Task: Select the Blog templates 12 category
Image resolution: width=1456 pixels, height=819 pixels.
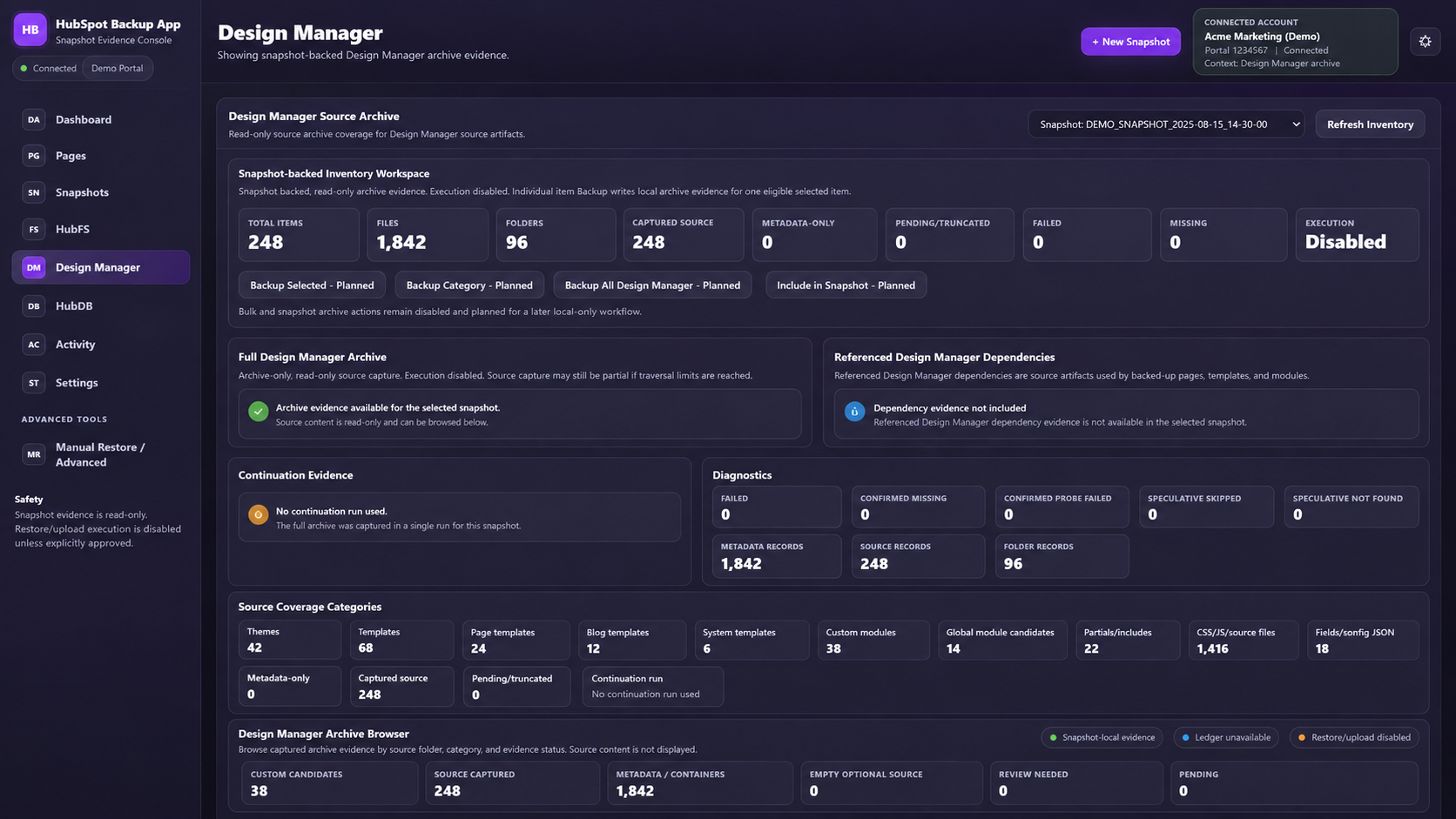Action: click(632, 640)
